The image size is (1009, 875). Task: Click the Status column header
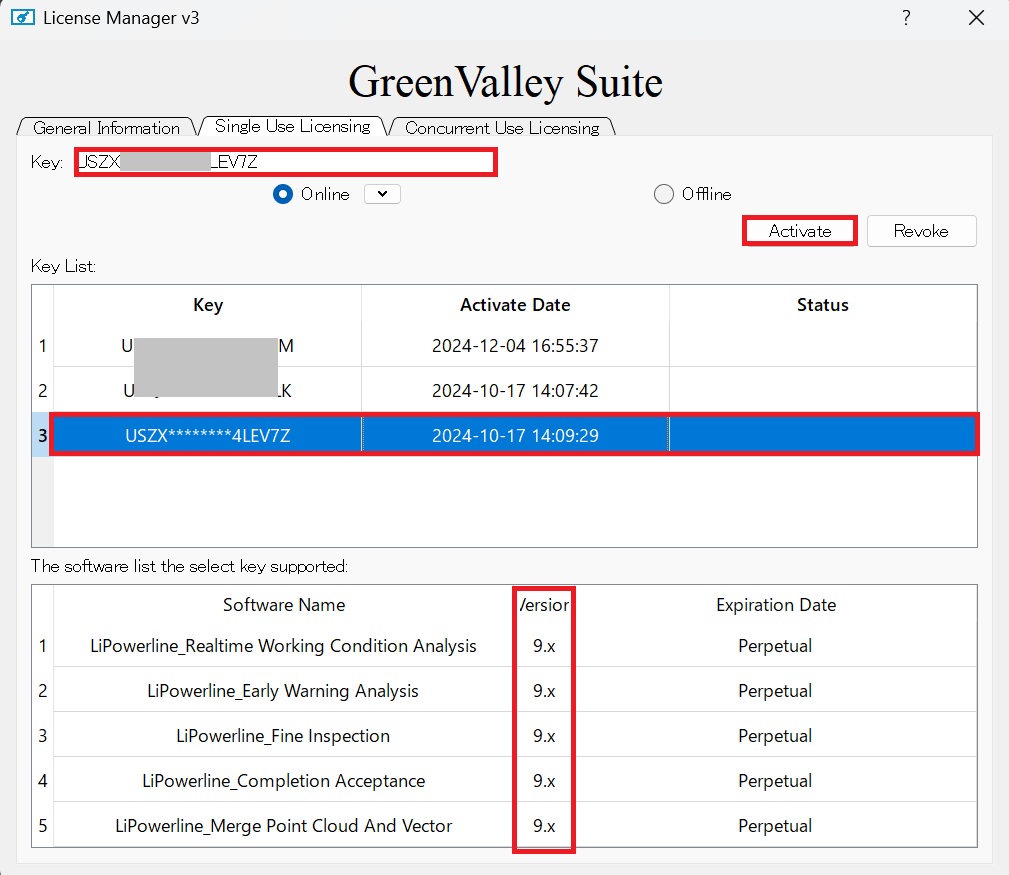tap(822, 305)
